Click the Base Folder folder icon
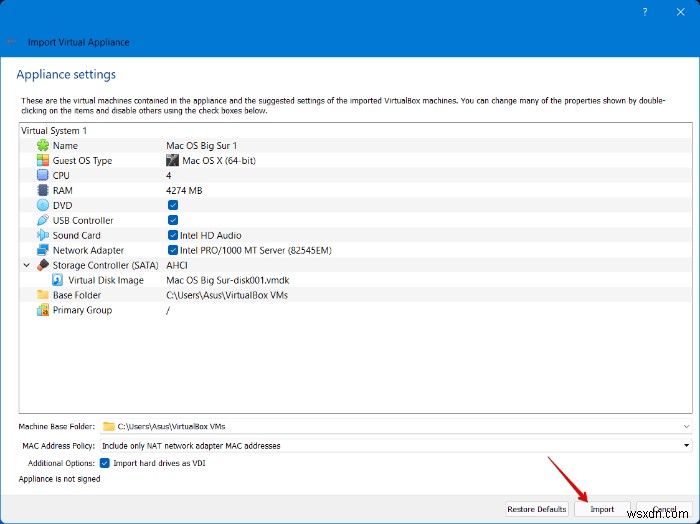700x524 pixels. [x=43, y=295]
